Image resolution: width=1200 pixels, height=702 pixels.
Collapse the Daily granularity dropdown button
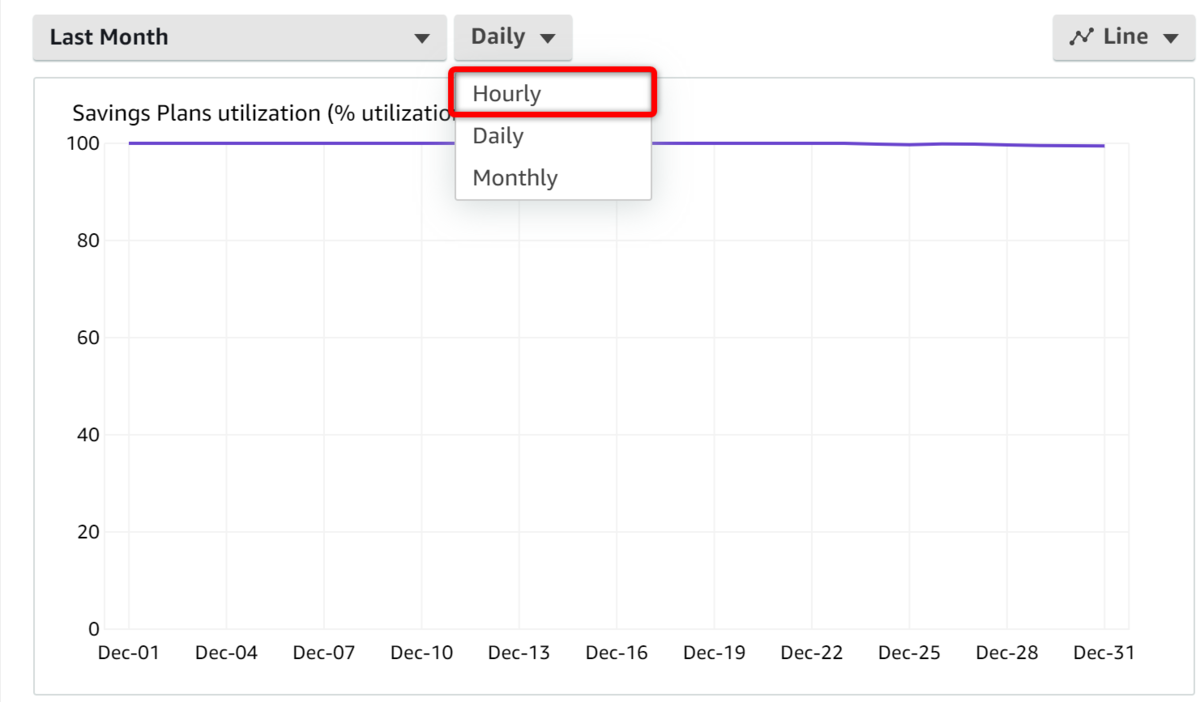coord(513,37)
